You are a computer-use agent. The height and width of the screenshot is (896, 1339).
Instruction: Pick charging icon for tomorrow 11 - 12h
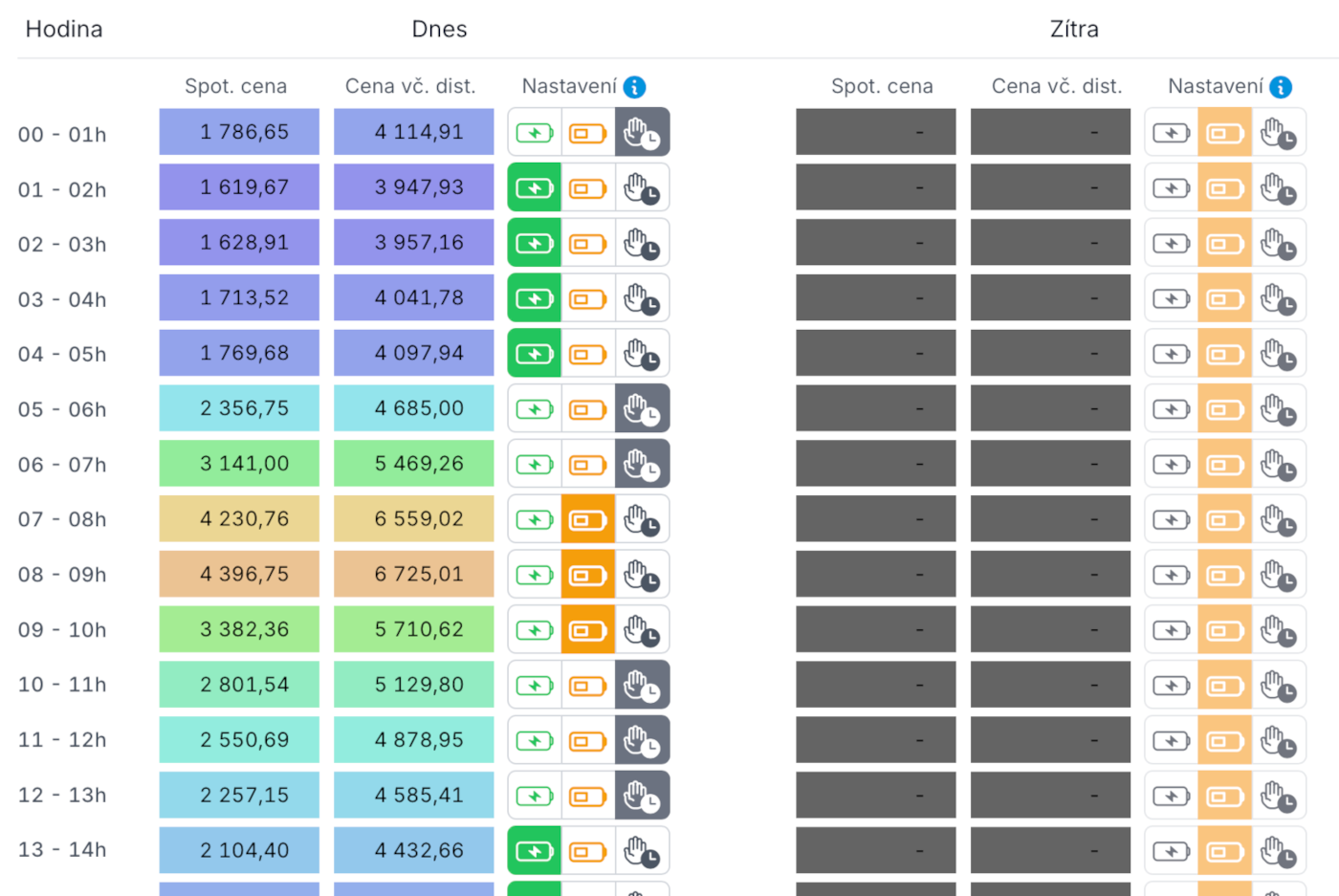(1171, 741)
